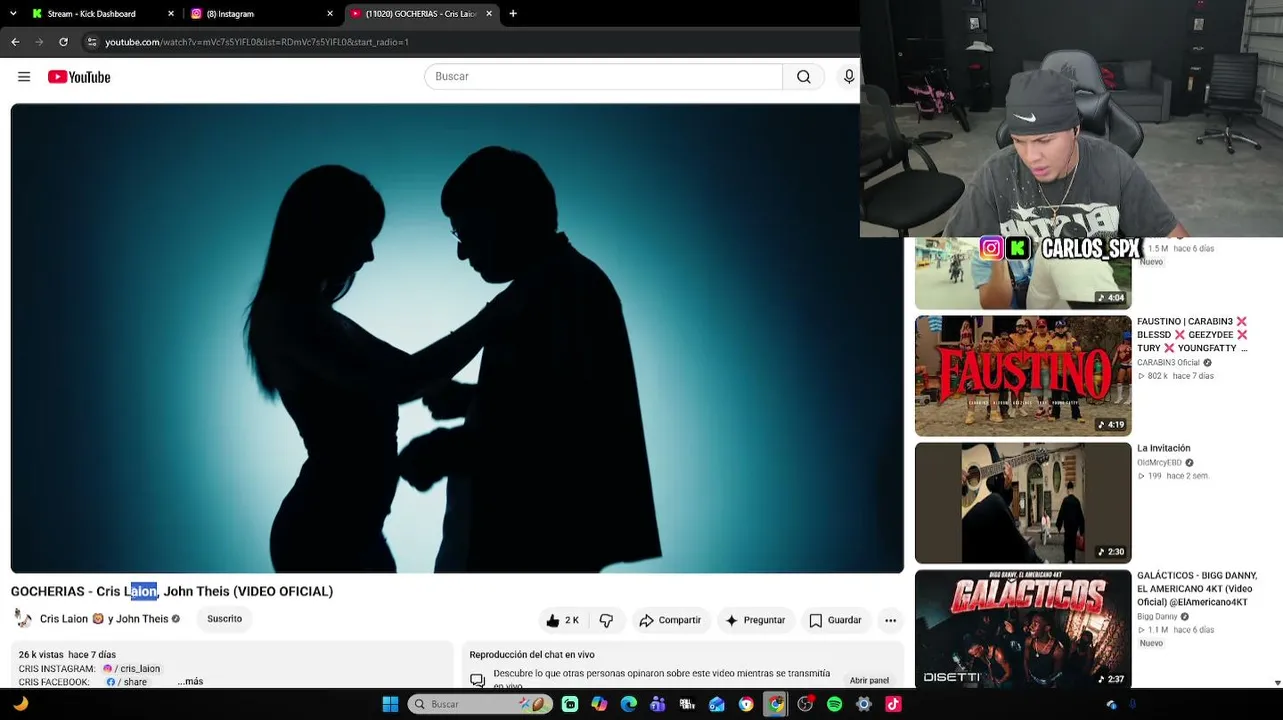1283x720 pixels.
Task: Close the GOCHERIAS YouTube tab
Action: pos(489,14)
